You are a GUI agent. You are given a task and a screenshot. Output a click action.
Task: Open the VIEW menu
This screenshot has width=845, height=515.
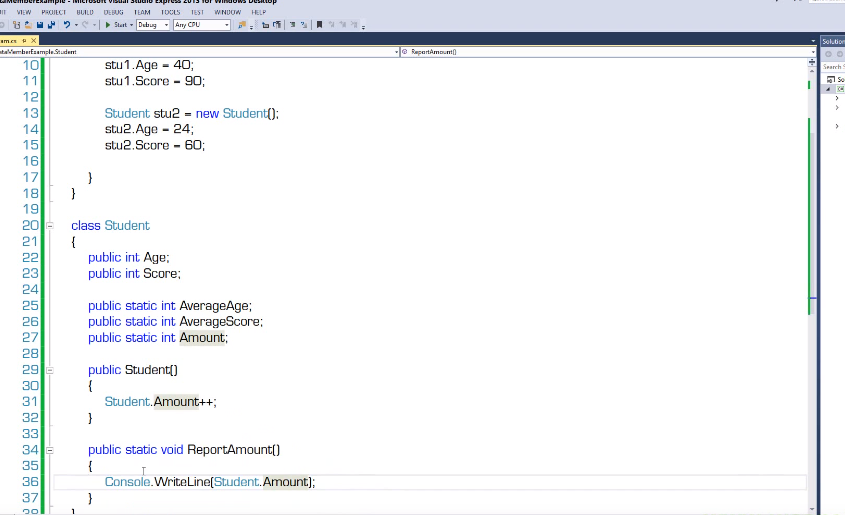tap(24, 12)
